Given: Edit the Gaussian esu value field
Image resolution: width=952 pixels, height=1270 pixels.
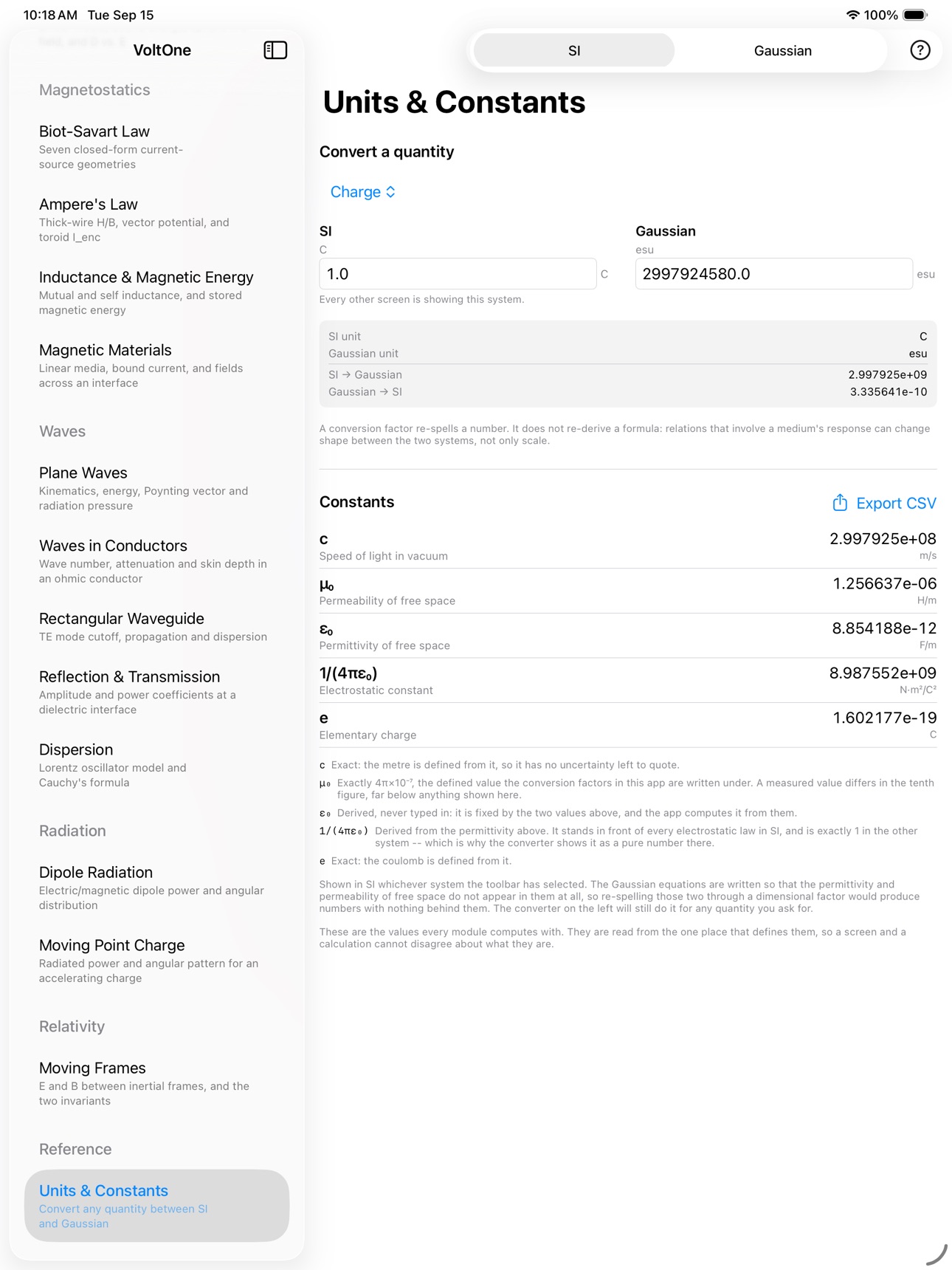Looking at the screenshot, I should click(x=773, y=274).
